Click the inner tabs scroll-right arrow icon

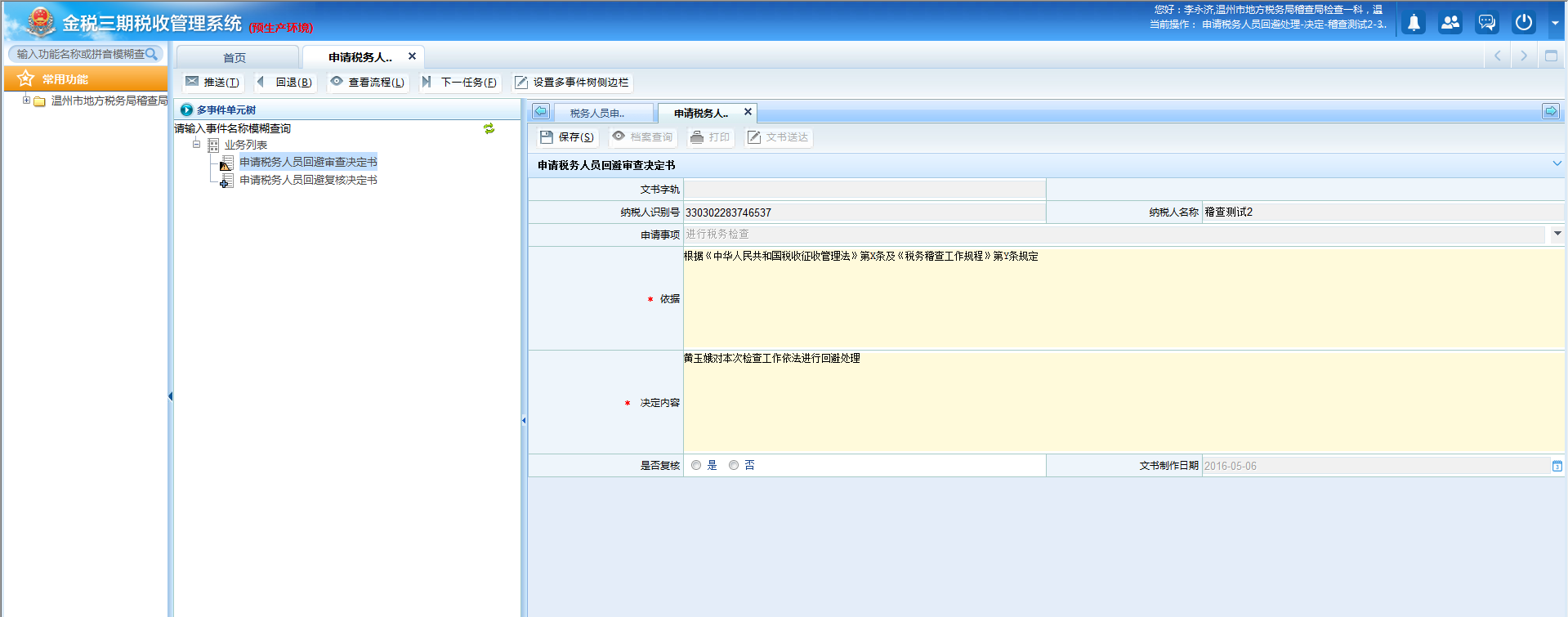pyautogui.click(x=1551, y=111)
